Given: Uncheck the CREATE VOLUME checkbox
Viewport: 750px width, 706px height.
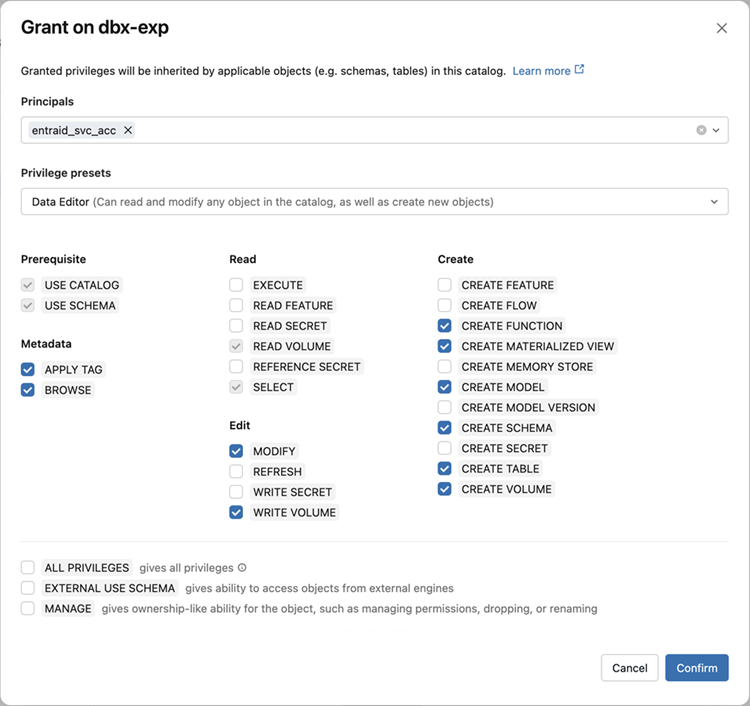Looking at the screenshot, I should tap(444, 489).
